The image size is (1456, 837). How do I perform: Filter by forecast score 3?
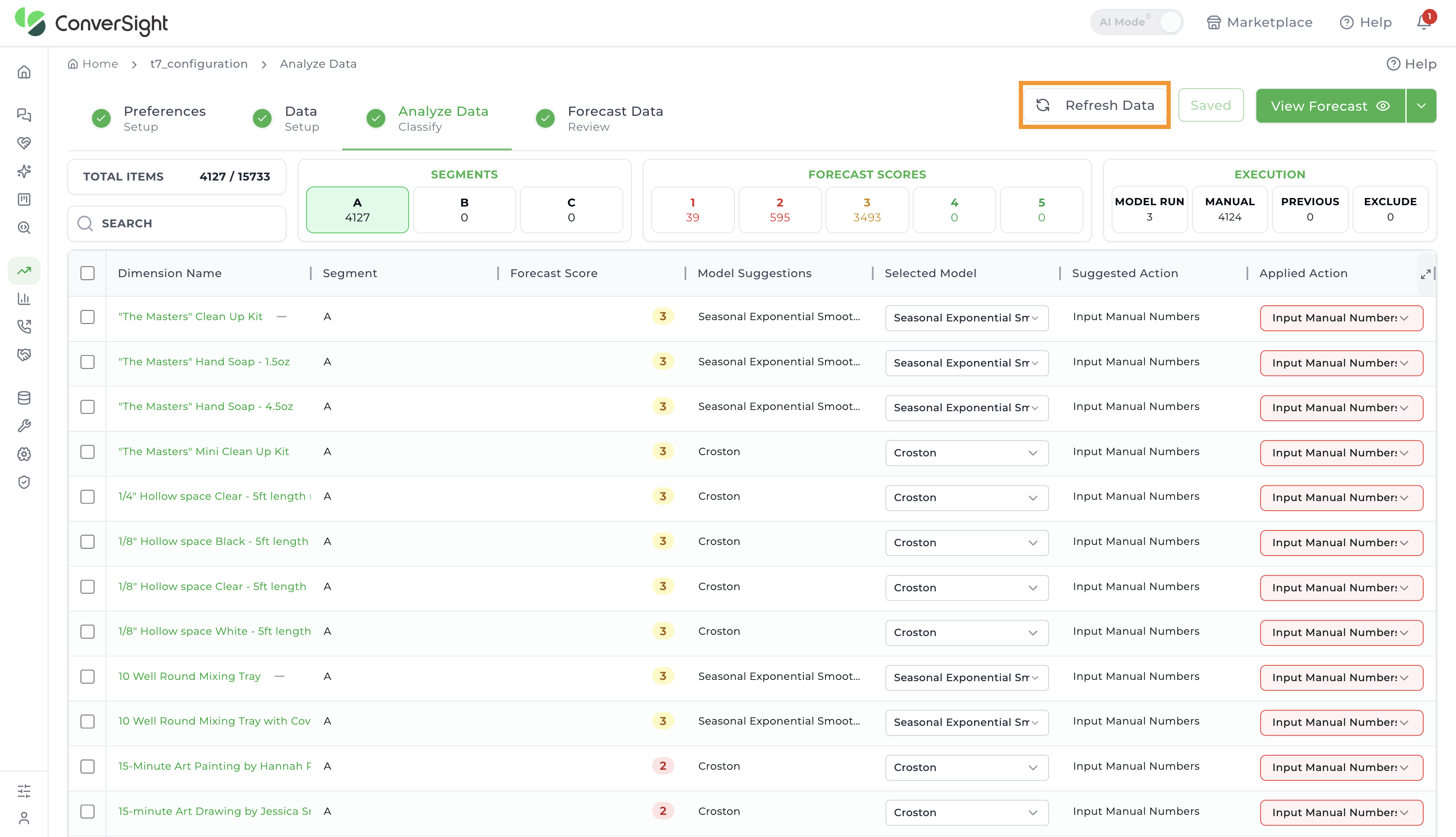867,210
